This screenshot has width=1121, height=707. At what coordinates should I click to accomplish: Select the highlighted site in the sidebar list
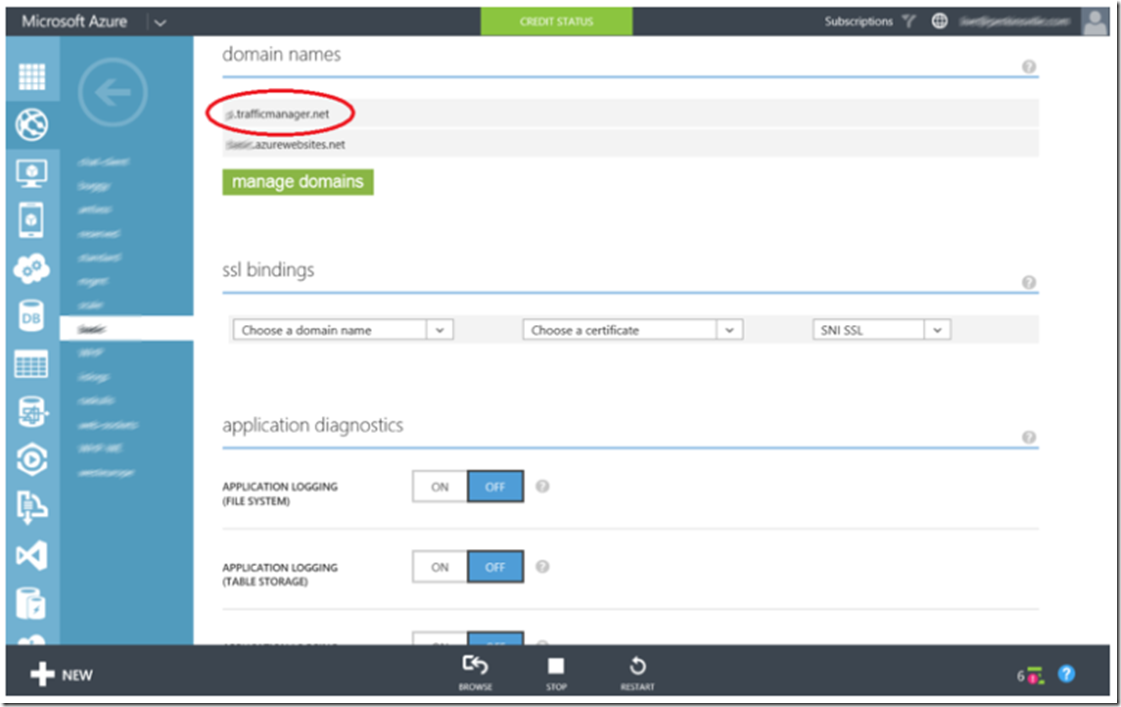[127, 329]
